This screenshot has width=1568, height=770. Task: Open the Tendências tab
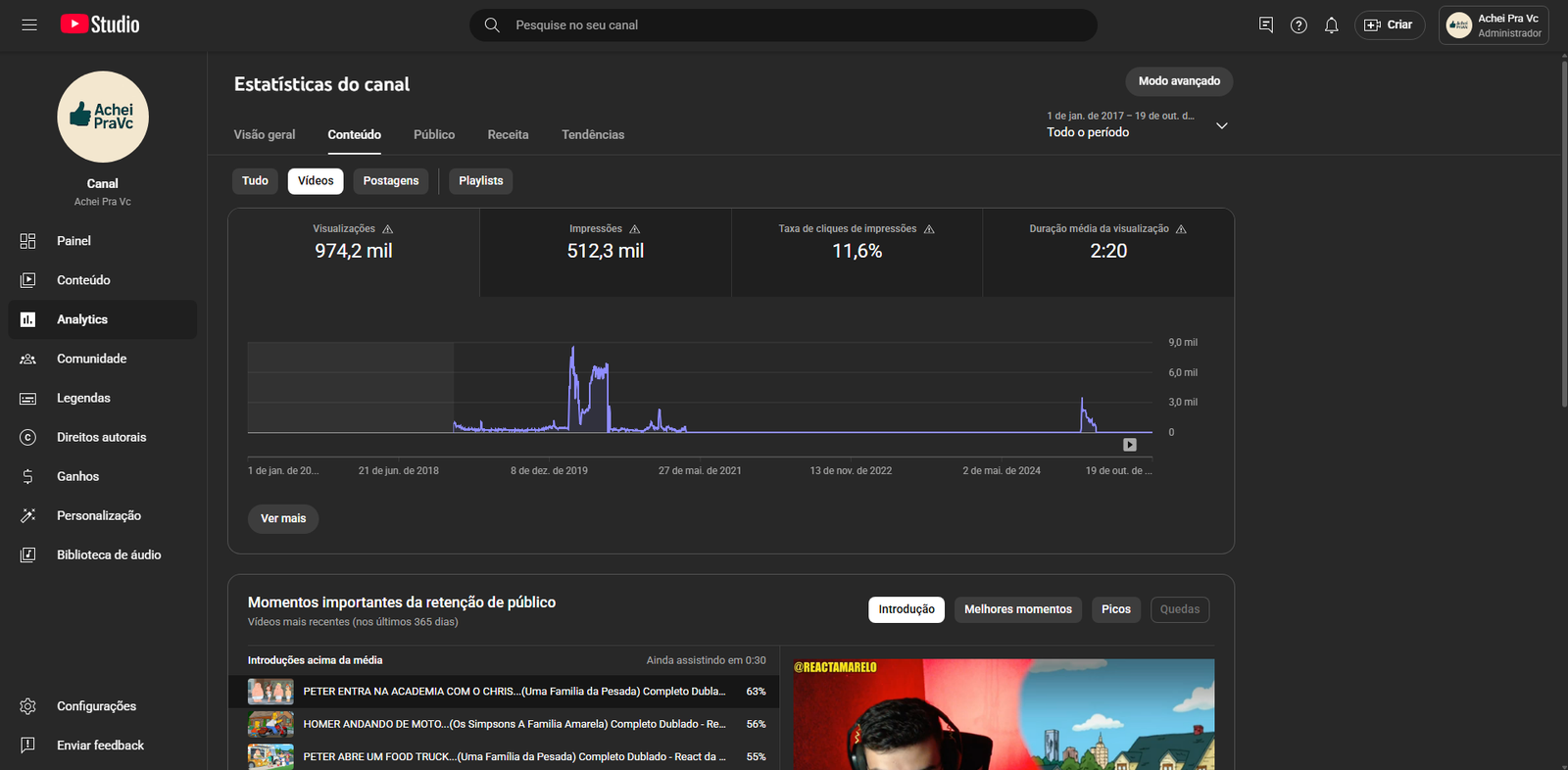(x=593, y=134)
